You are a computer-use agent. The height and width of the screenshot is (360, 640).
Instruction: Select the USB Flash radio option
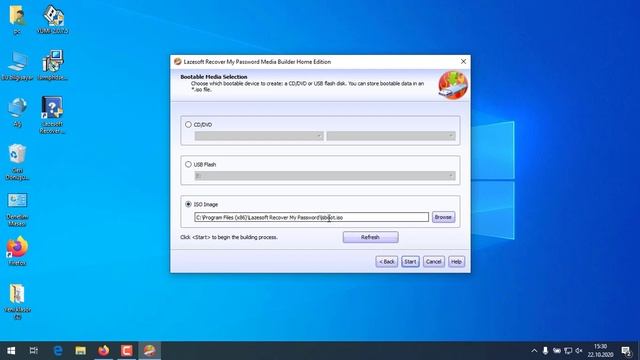[188, 164]
